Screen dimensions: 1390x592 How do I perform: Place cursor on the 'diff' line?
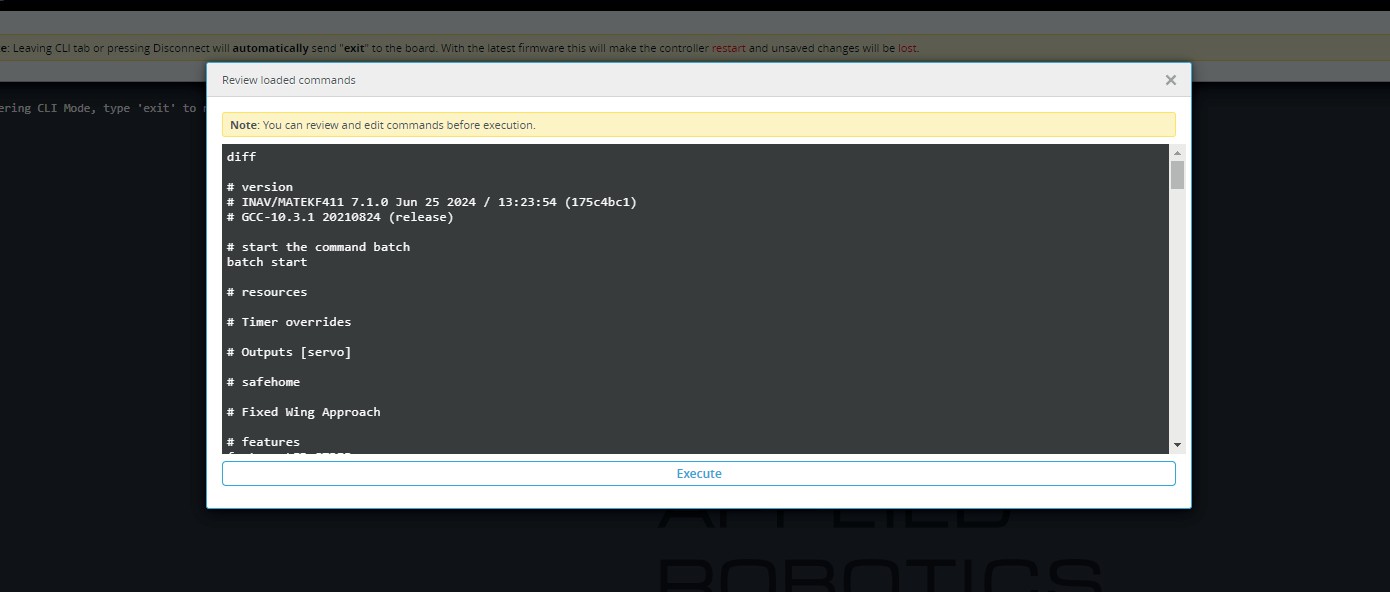242,157
